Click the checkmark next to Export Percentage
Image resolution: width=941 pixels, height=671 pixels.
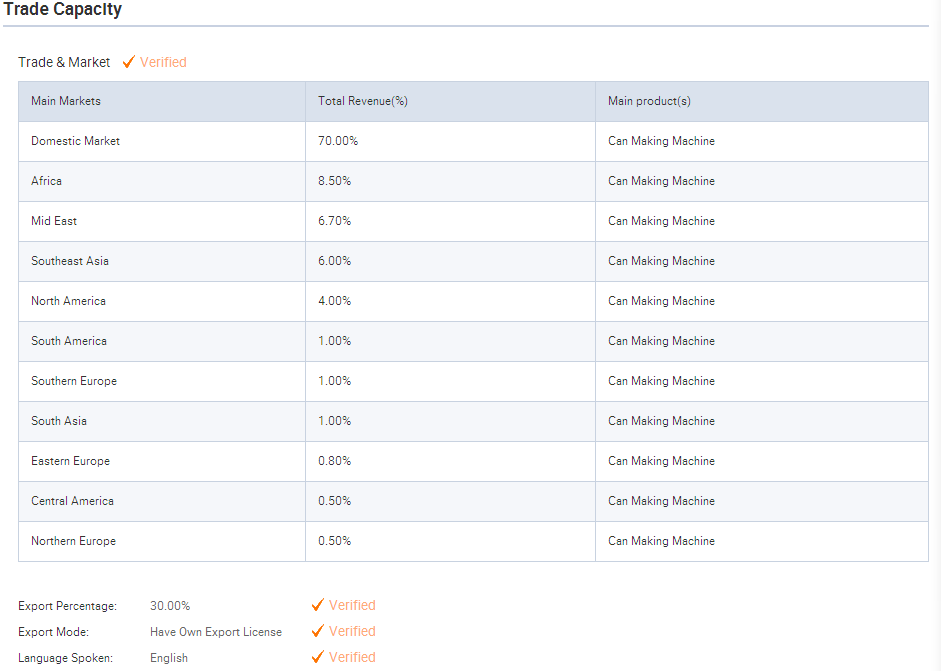[x=318, y=605]
